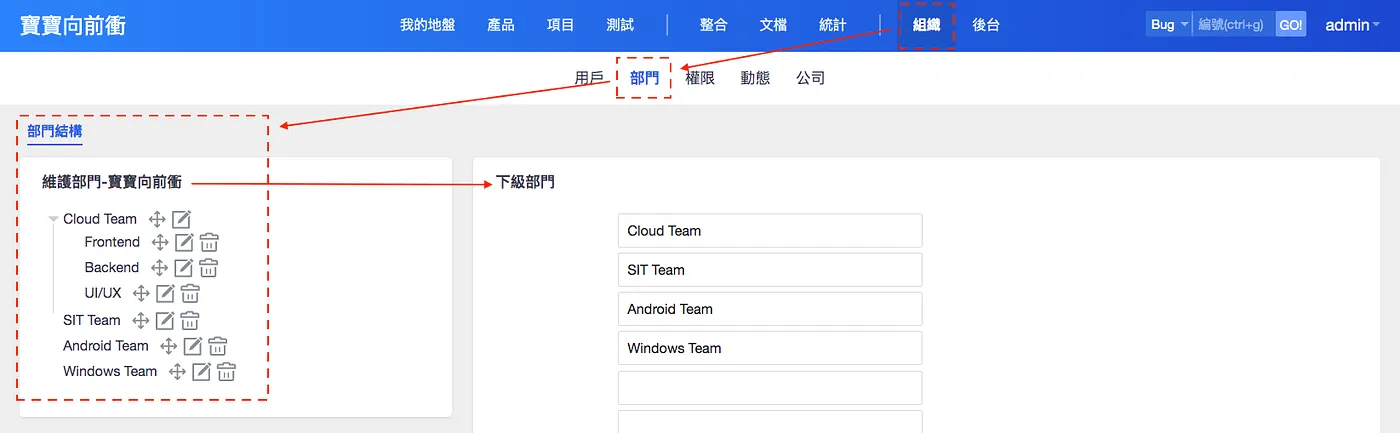Click the 寶寶向前衝 site logo
Screen dimensions: 1400x433
[x=73, y=25]
